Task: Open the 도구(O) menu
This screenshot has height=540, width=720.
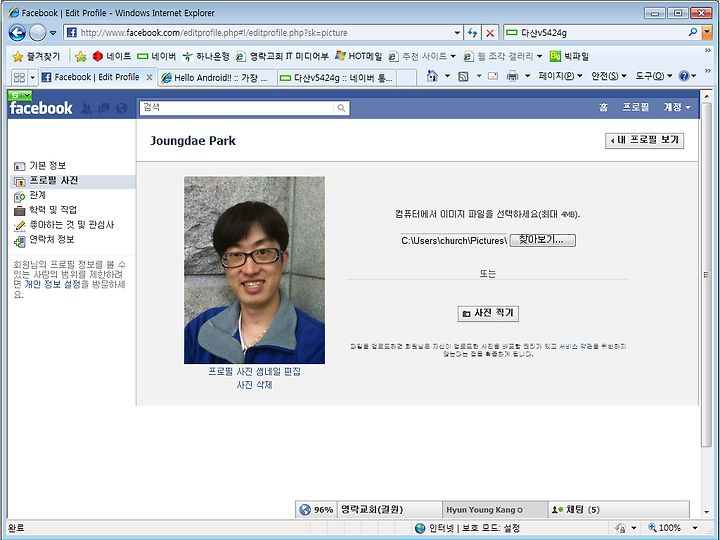Action: coord(653,76)
